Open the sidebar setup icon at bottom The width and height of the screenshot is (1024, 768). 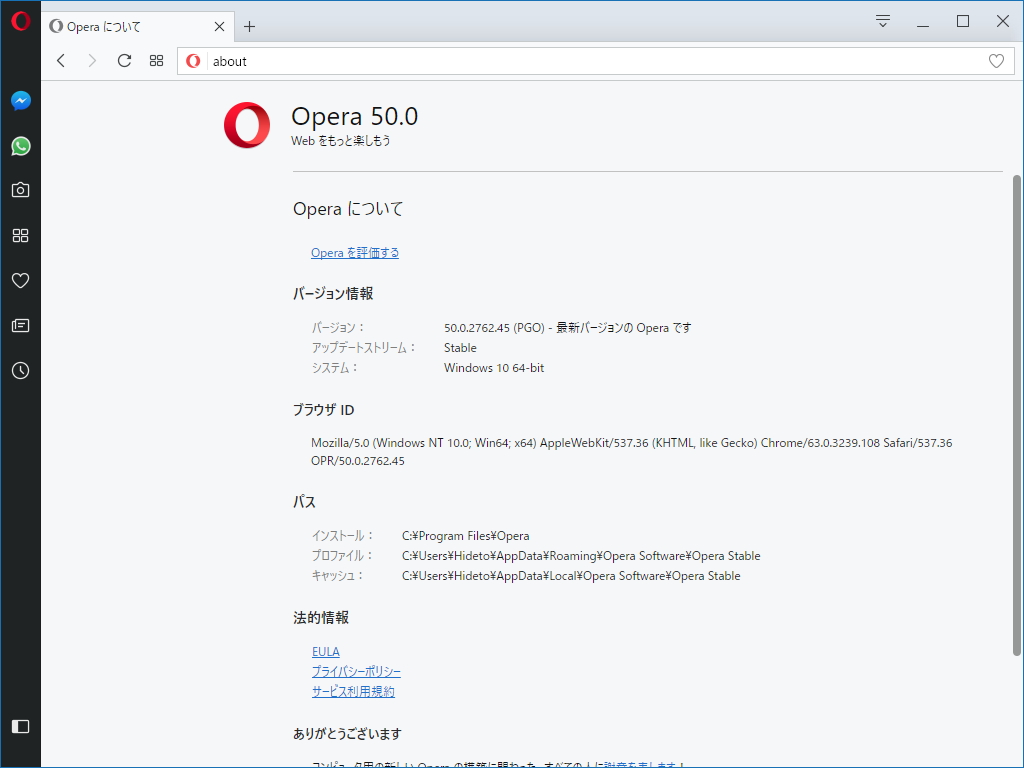click(20, 726)
